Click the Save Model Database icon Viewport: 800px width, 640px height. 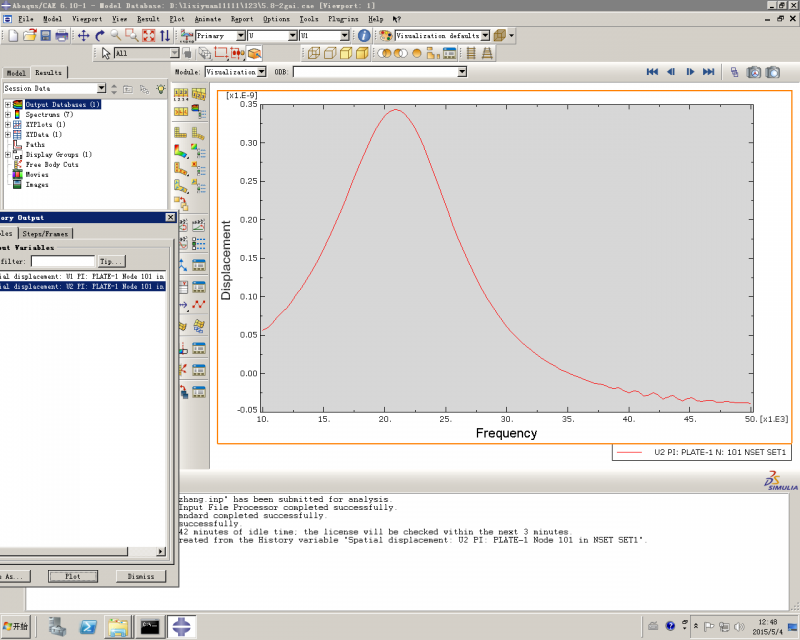(46, 36)
